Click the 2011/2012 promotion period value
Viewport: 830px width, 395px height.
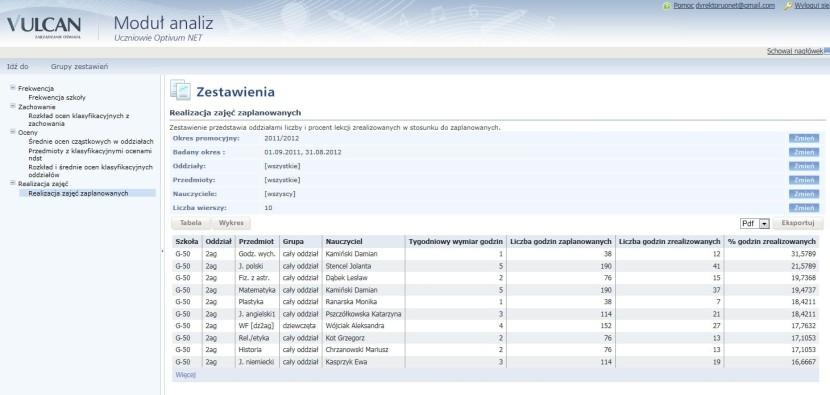282,138
